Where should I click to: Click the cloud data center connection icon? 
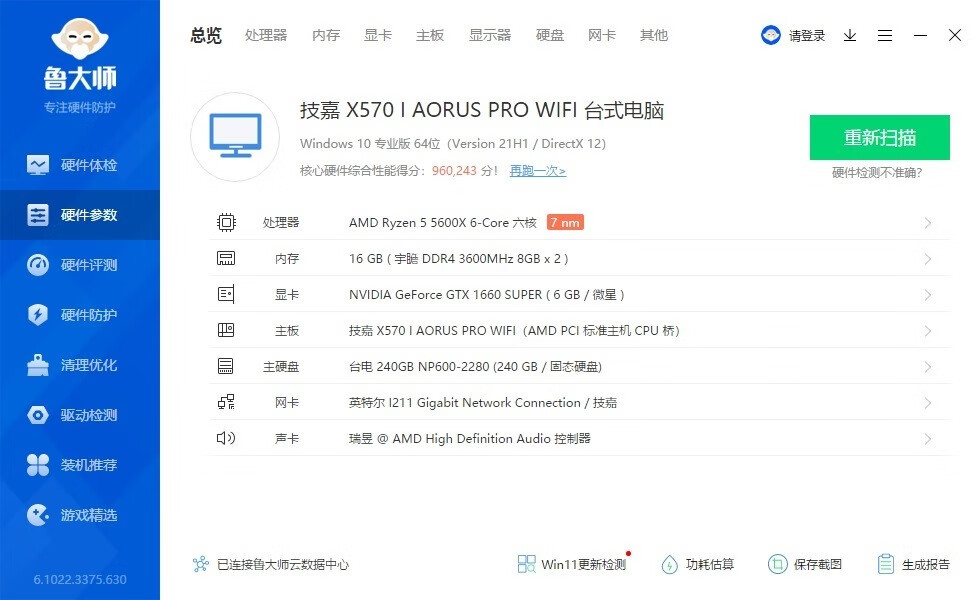[201, 564]
